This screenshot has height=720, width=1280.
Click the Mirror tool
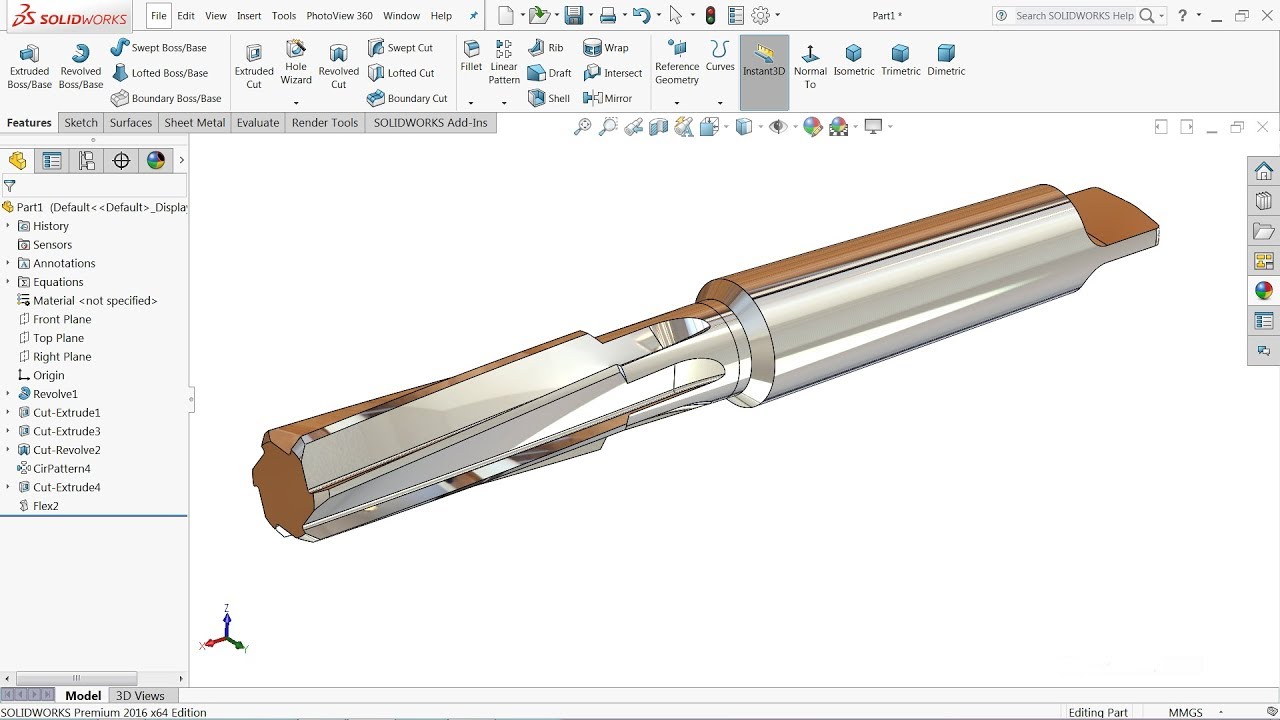point(607,98)
